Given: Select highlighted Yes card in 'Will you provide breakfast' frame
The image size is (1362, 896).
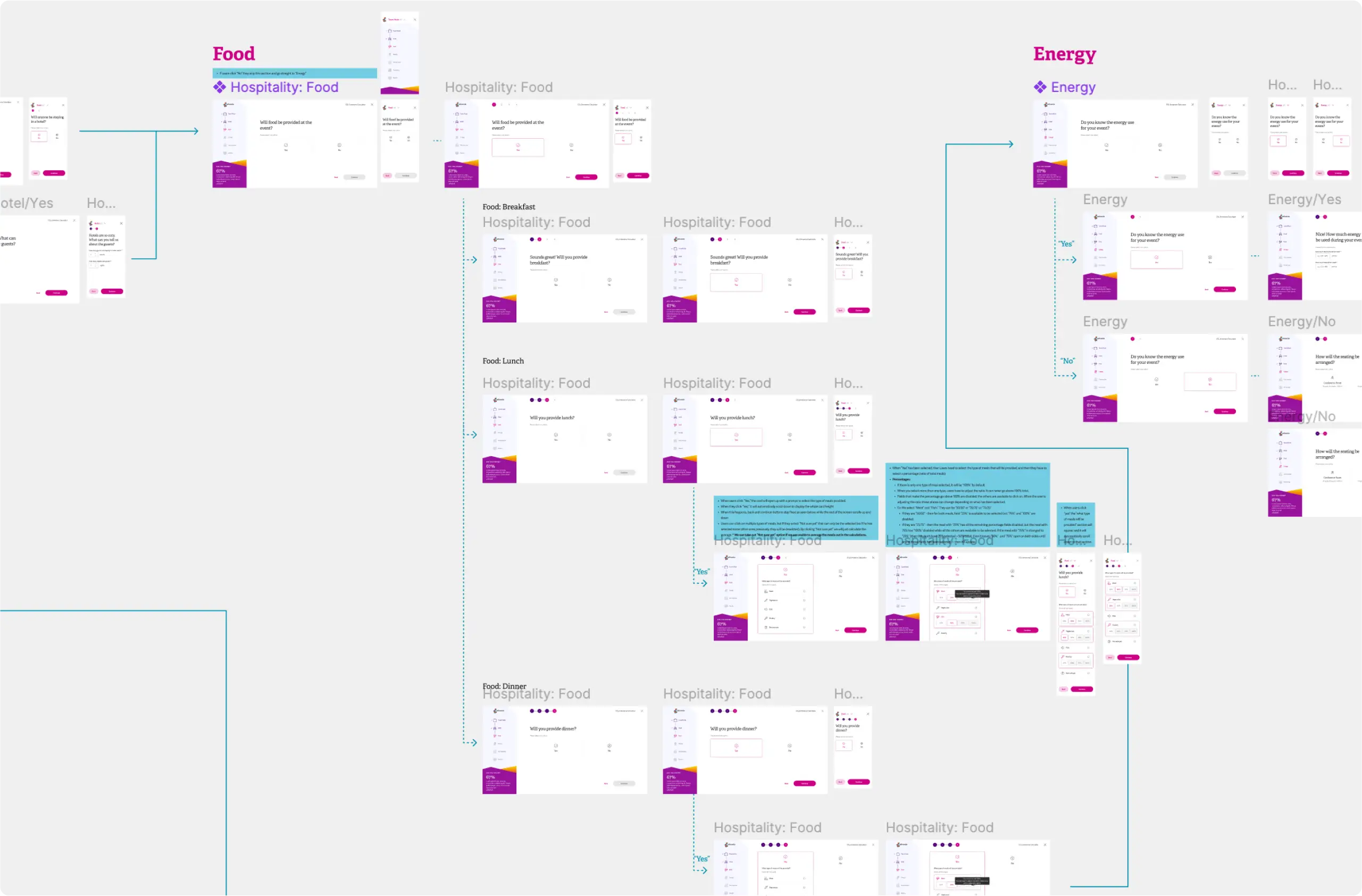Looking at the screenshot, I should pos(736,282).
